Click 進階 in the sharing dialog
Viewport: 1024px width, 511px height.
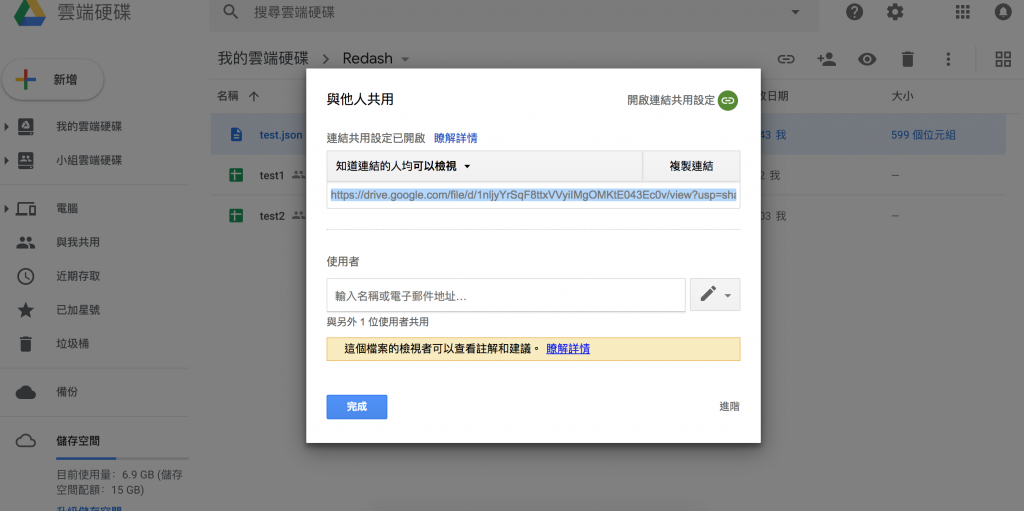tap(729, 406)
